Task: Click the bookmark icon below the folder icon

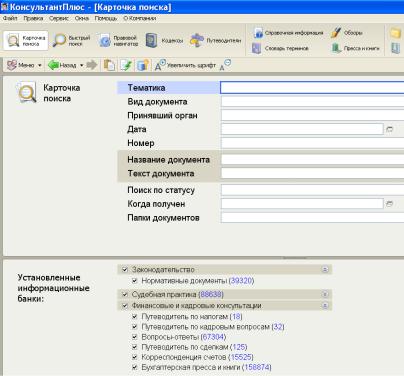Action: click(395, 48)
